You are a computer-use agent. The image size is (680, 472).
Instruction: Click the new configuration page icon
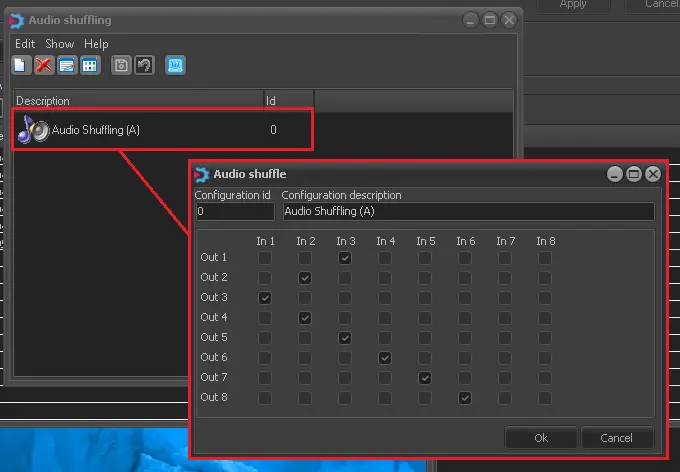pos(21,65)
